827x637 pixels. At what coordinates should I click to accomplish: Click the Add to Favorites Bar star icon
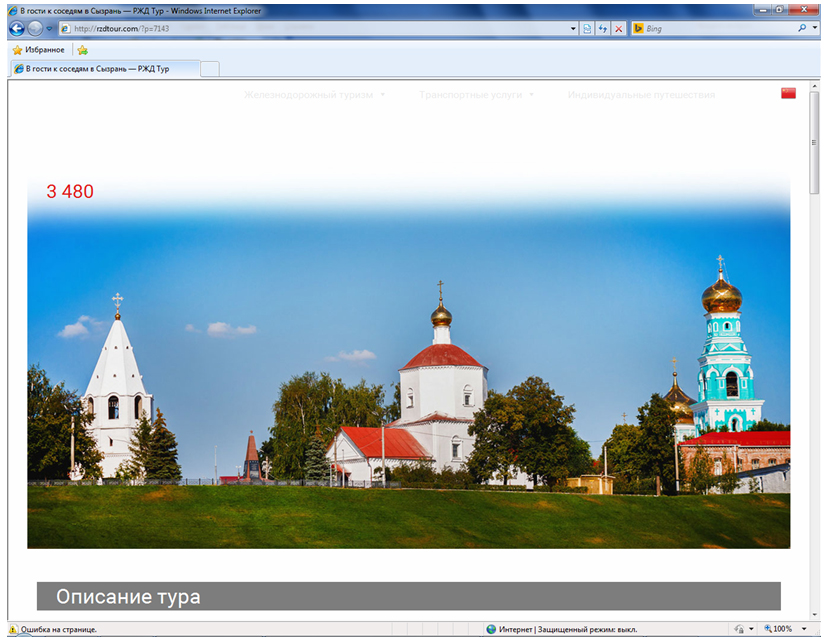click(x=82, y=49)
